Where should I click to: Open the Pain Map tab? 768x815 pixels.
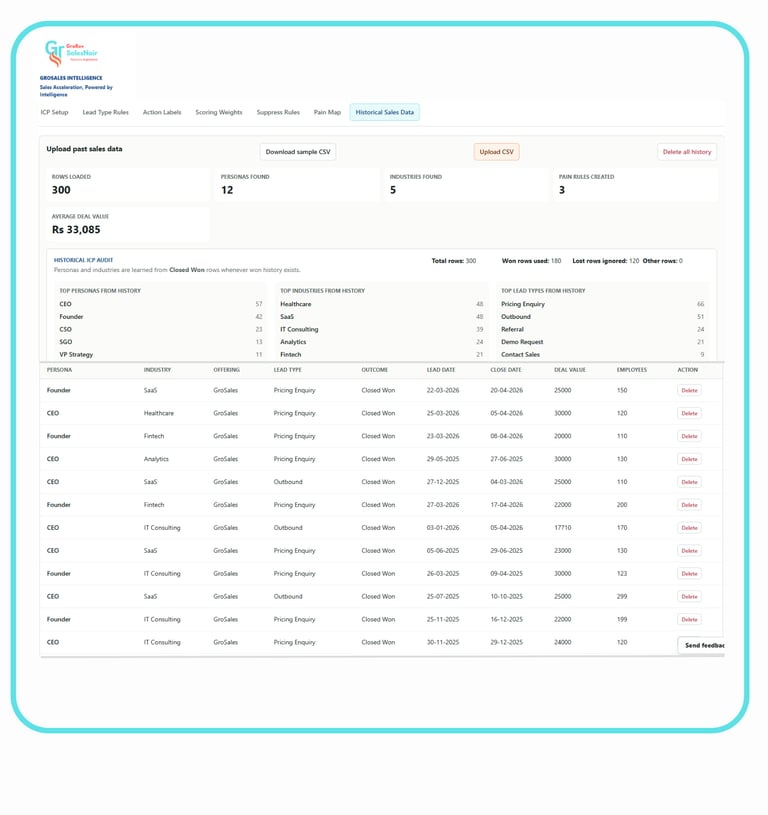(x=327, y=112)
